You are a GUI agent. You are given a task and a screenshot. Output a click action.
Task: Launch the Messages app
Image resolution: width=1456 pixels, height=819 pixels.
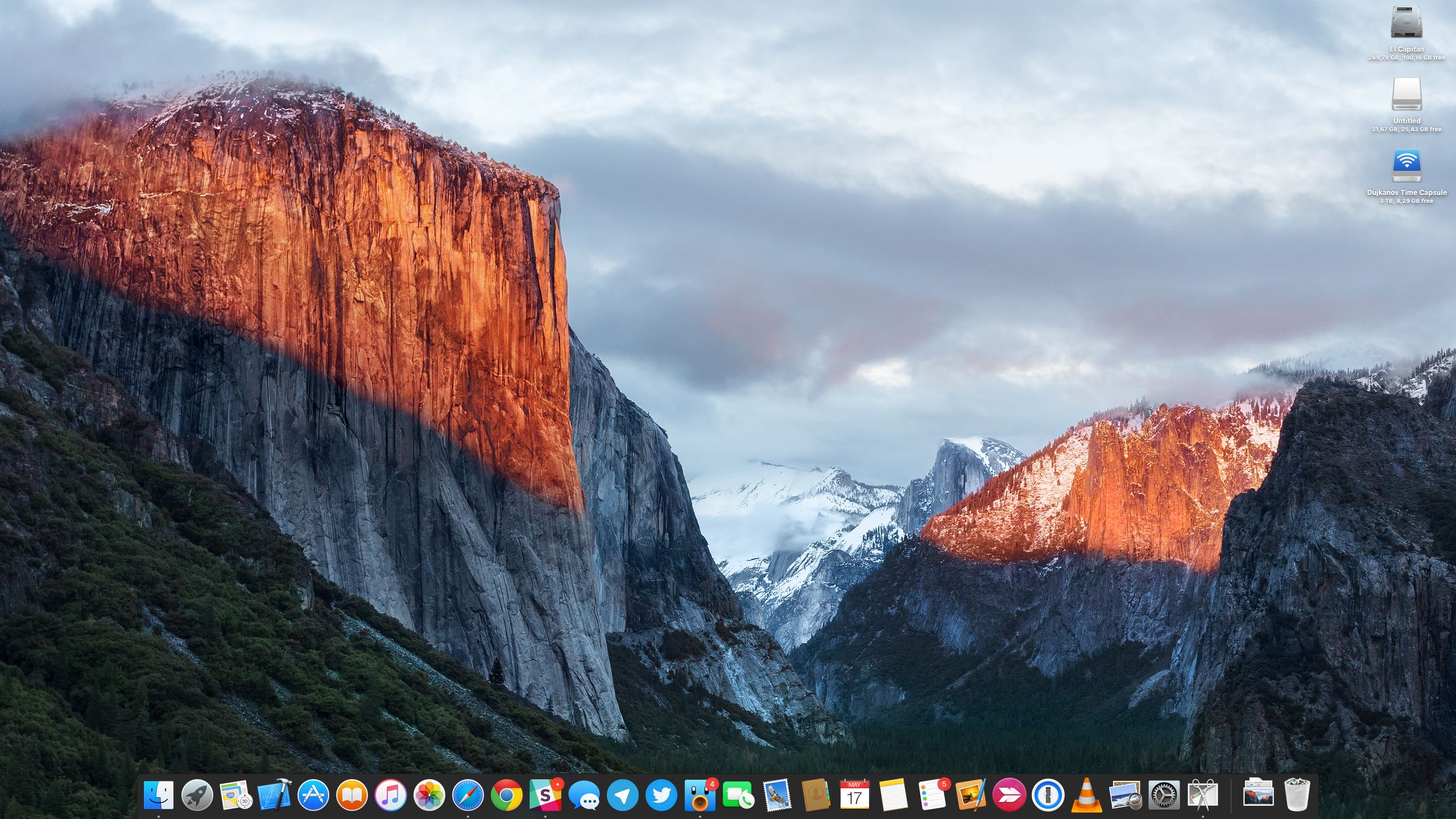pyautogui.click(x=586, y=795)
